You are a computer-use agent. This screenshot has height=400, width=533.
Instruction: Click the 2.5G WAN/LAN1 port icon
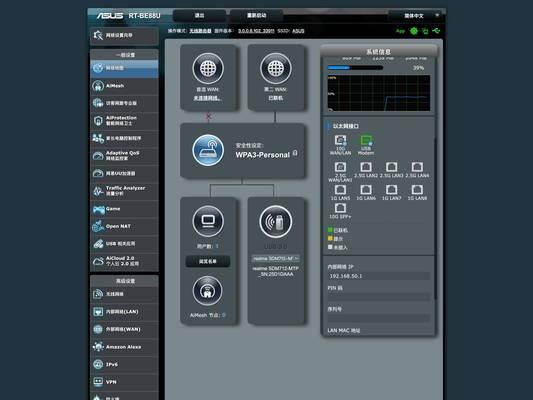tap(340, 167)
